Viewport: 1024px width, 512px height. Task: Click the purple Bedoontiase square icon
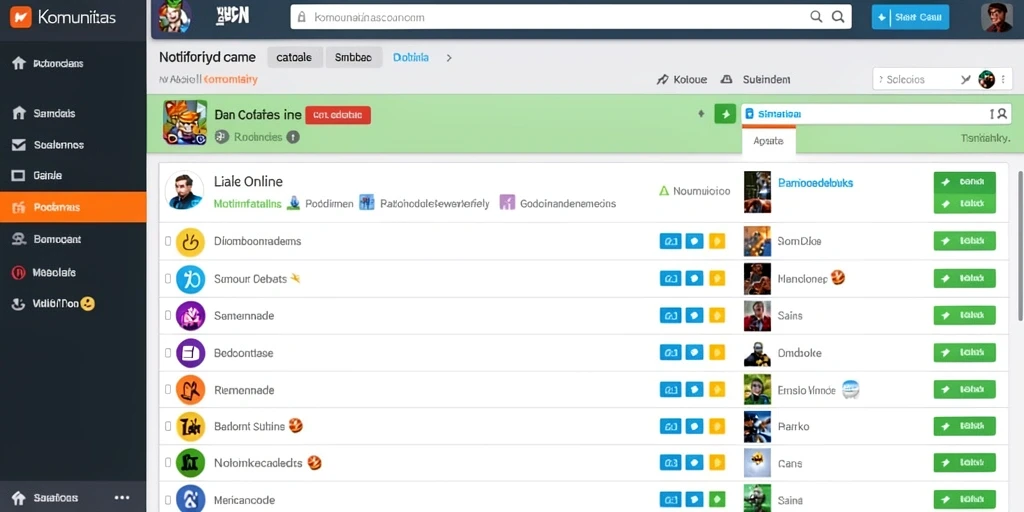click(x=190, y=353)
